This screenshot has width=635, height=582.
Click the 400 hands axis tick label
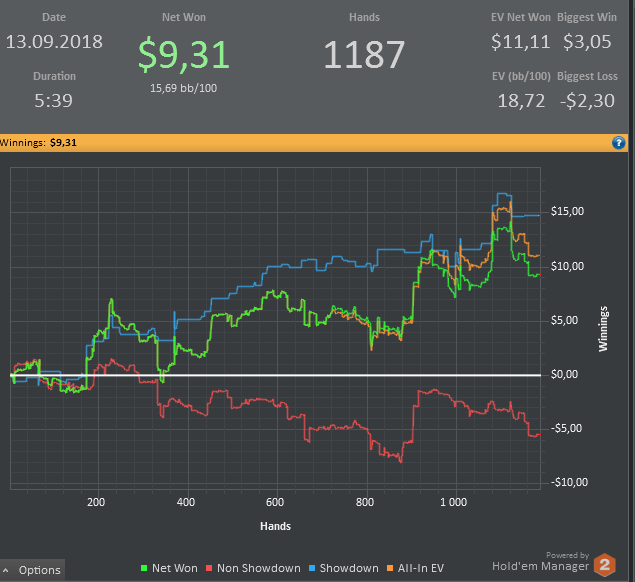tap(186, 502)
